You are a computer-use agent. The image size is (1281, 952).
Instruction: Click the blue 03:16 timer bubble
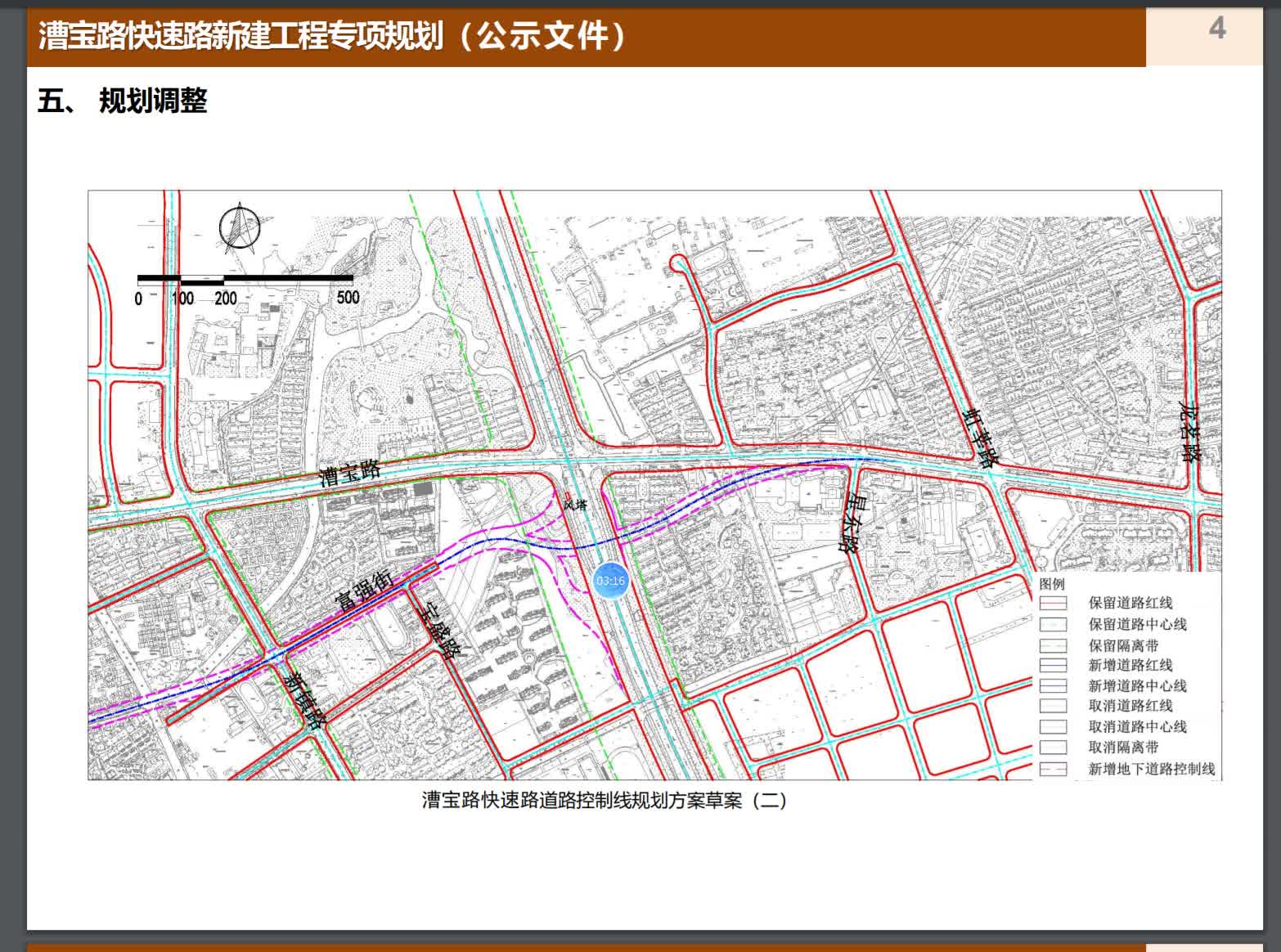point(610,581)
